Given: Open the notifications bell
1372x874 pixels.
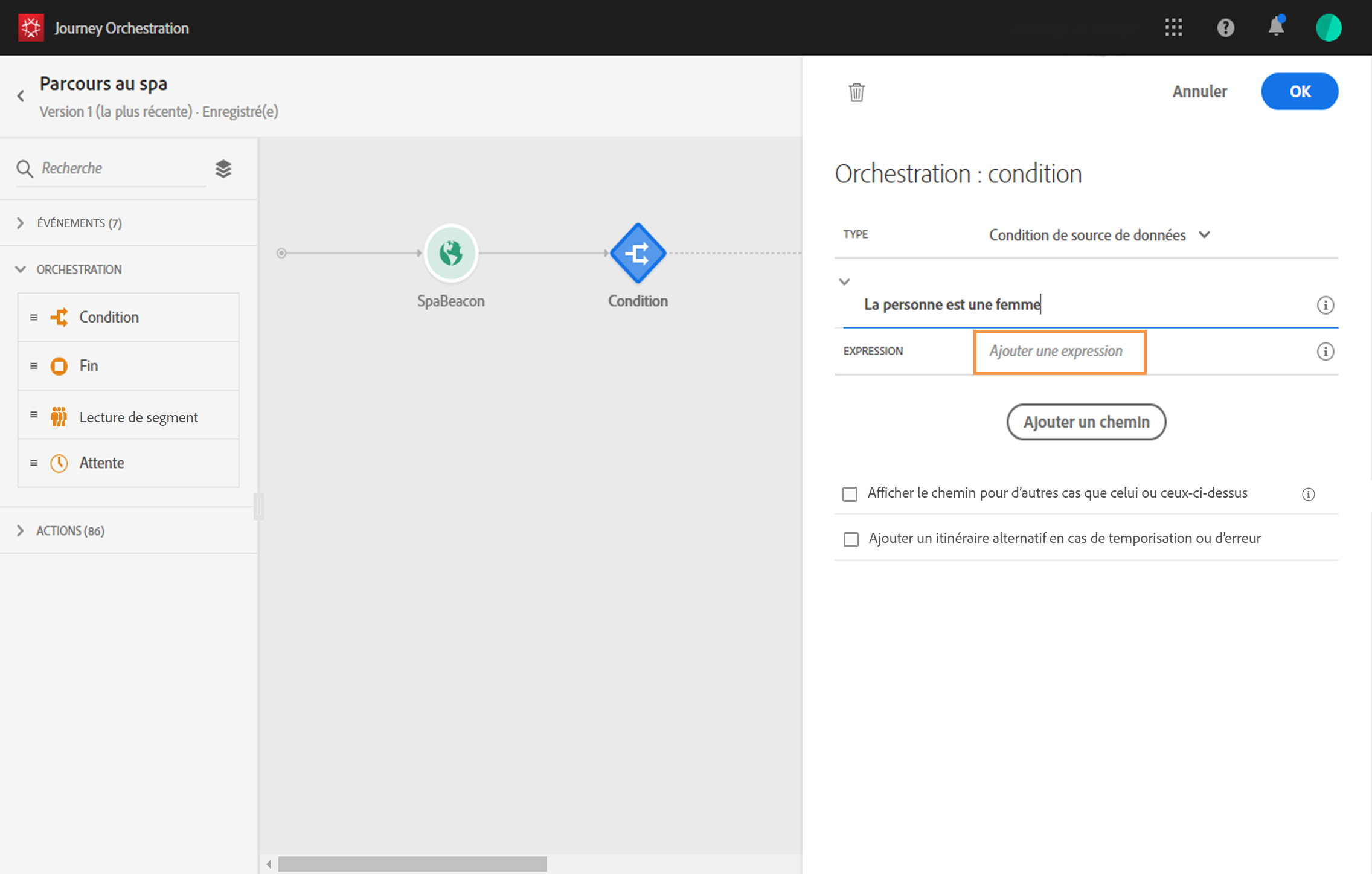Looking at the screenshot, I should [1275, 28].
